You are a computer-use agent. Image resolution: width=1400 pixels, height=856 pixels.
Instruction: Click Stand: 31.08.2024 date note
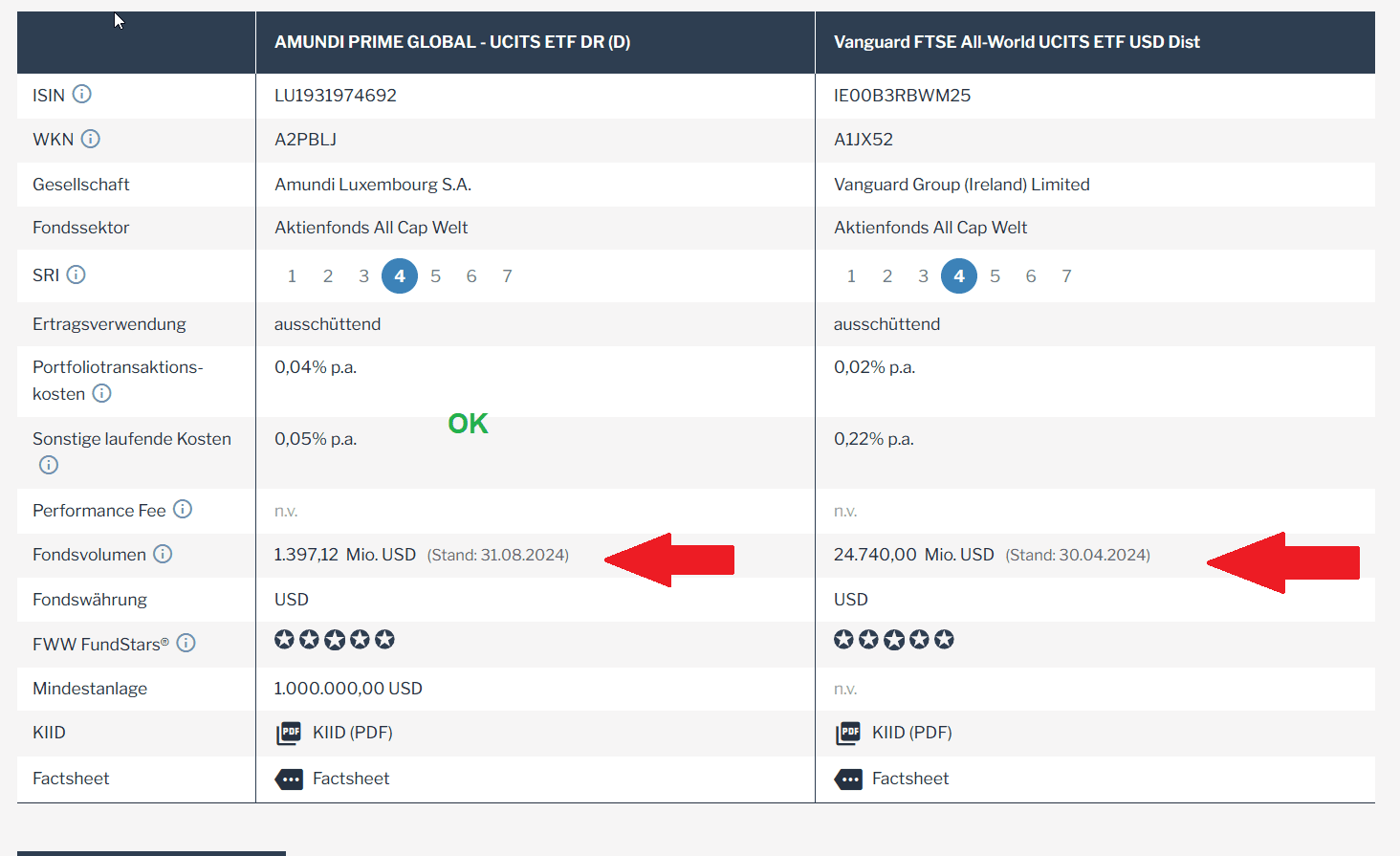pos(498,556)
